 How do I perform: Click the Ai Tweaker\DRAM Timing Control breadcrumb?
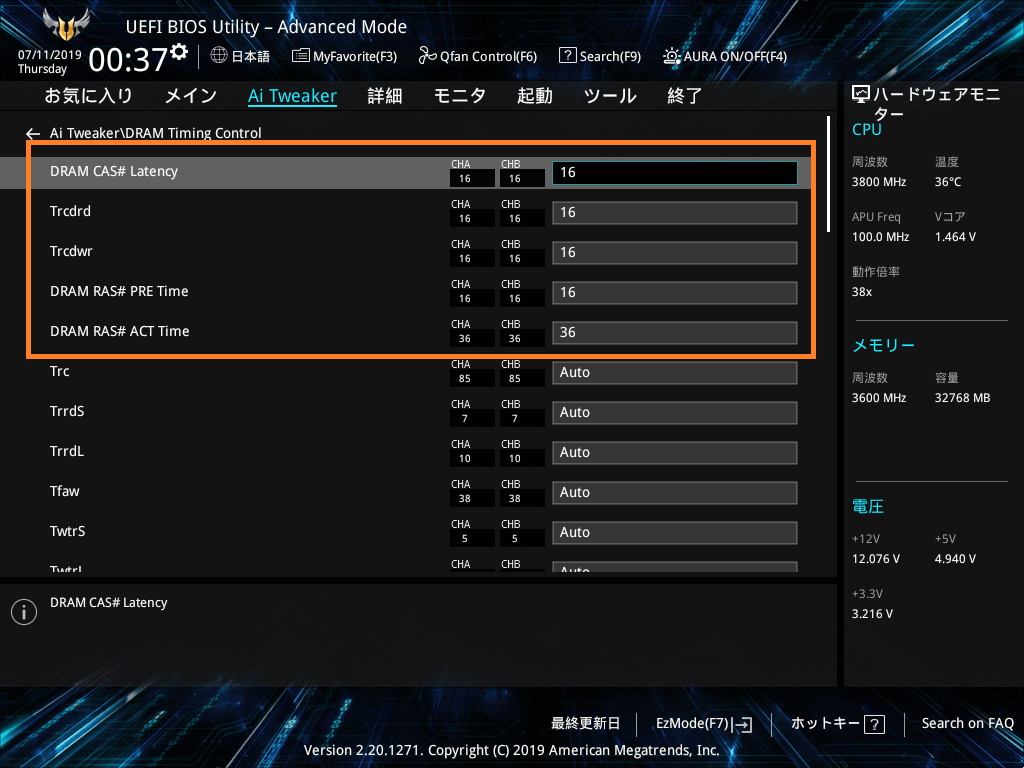(155, 133)
